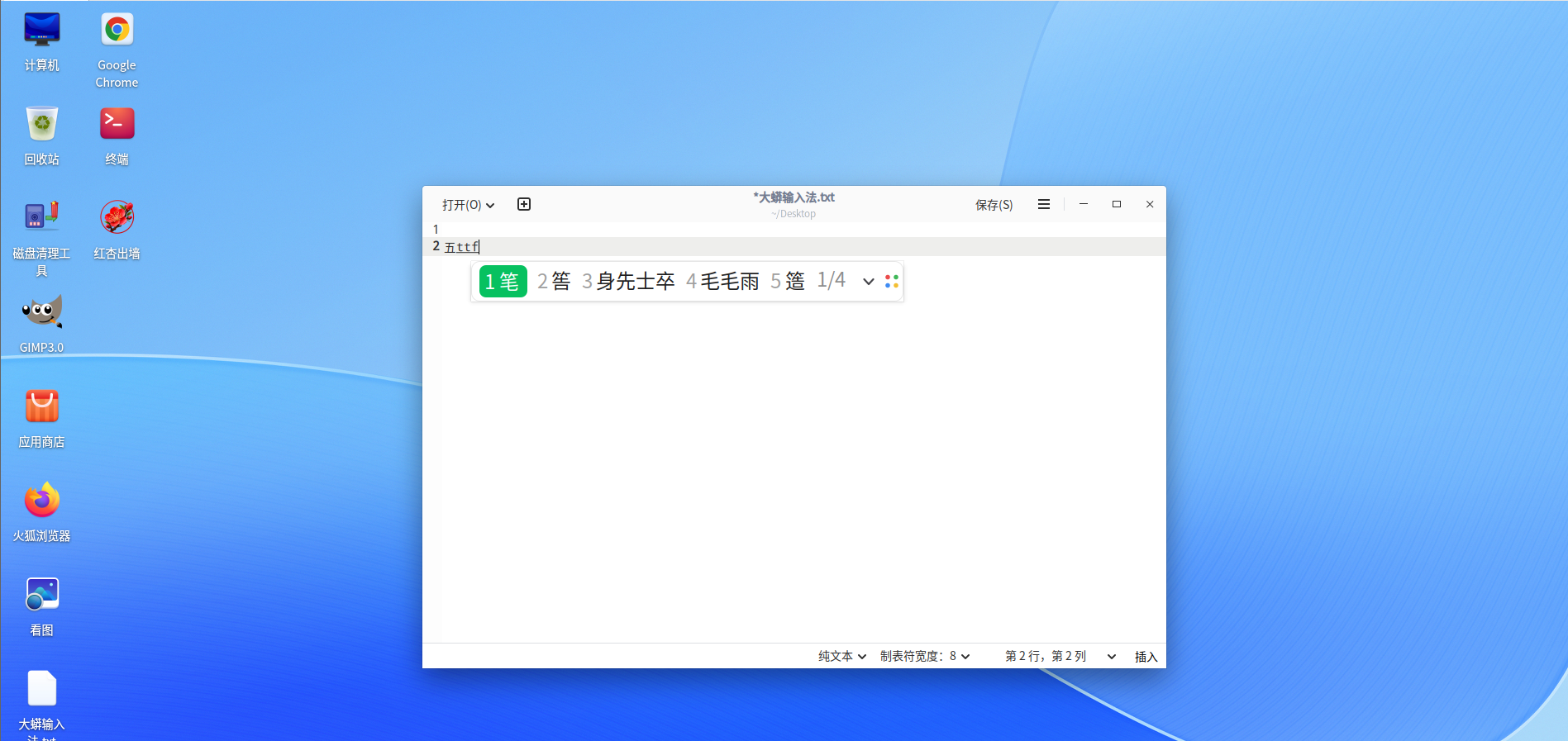Open the 应用商店 app store icon
This screenshot has height=741, width=1568.
click(x=41, y=419)
